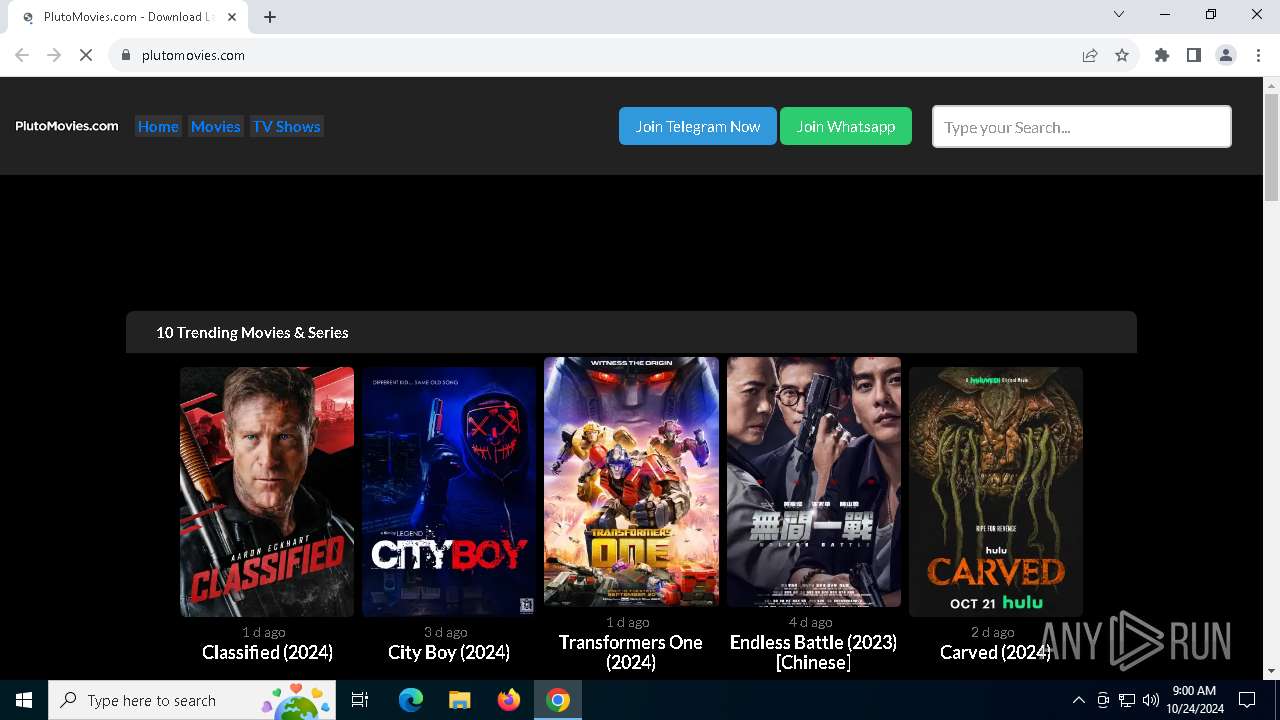The image size is (1280, 720).
Task: Open the taskbar clock and date
Action: pos(1194,700)
